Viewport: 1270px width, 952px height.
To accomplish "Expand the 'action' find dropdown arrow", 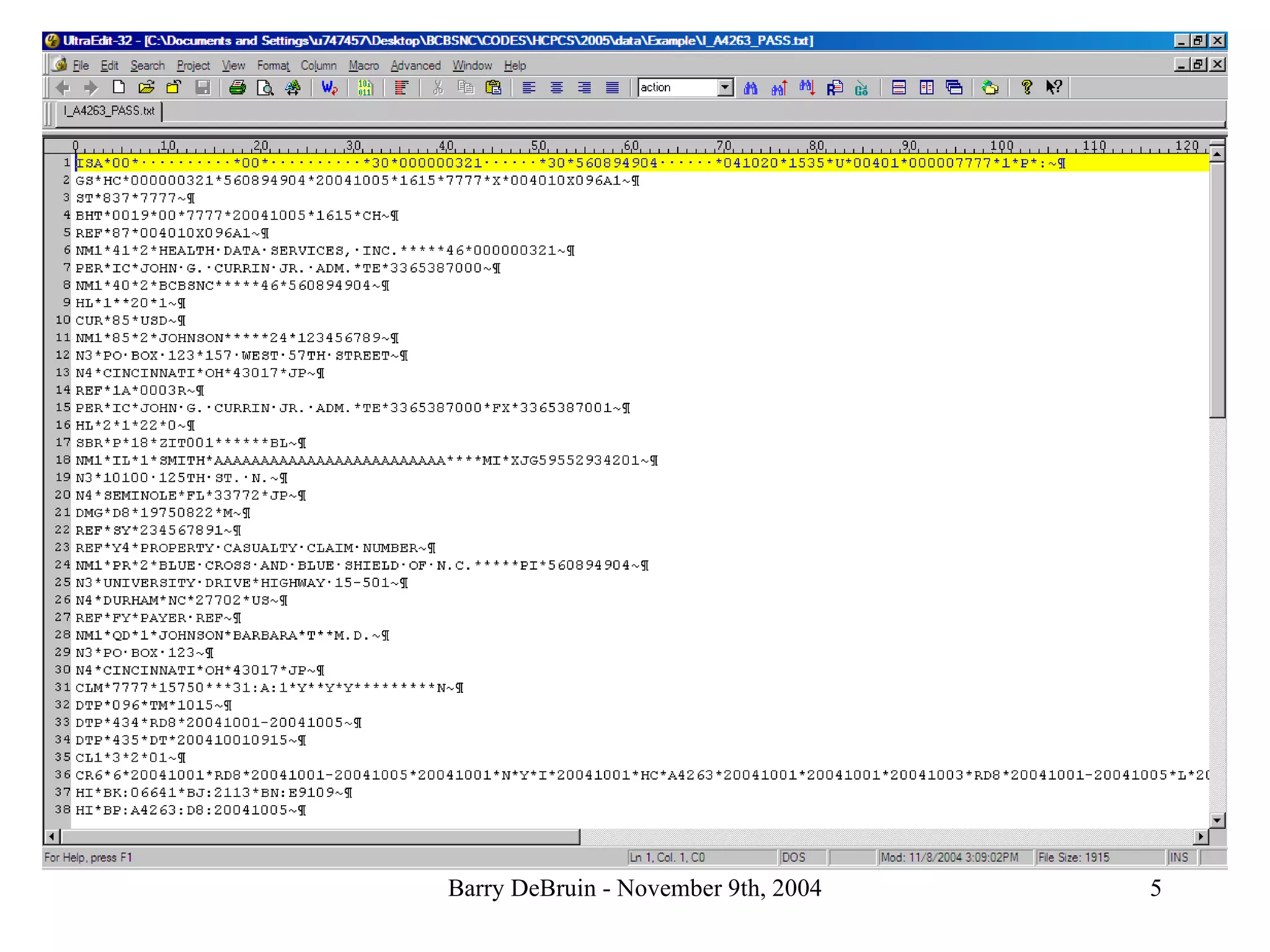I will [725, 87].
